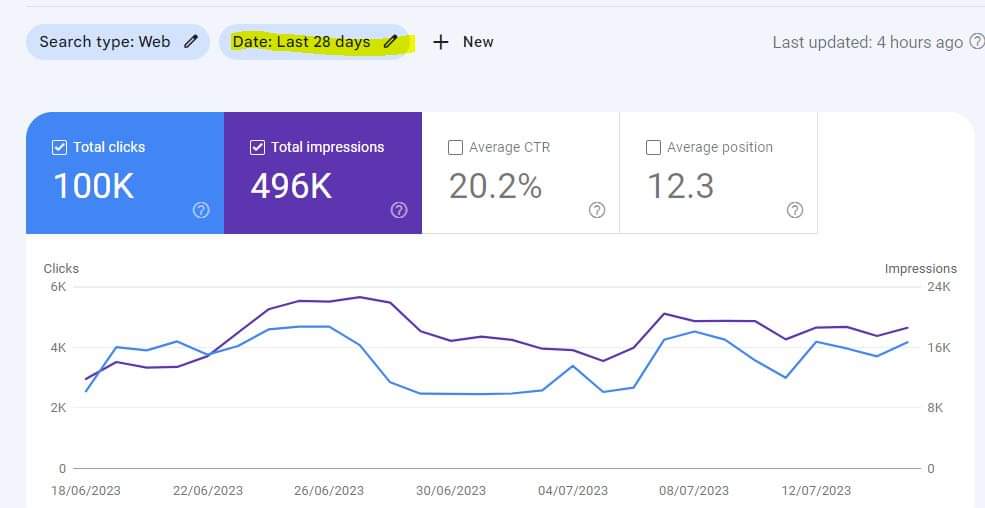Click the New filter button
The image size is (985, 508).
point(464,42)
